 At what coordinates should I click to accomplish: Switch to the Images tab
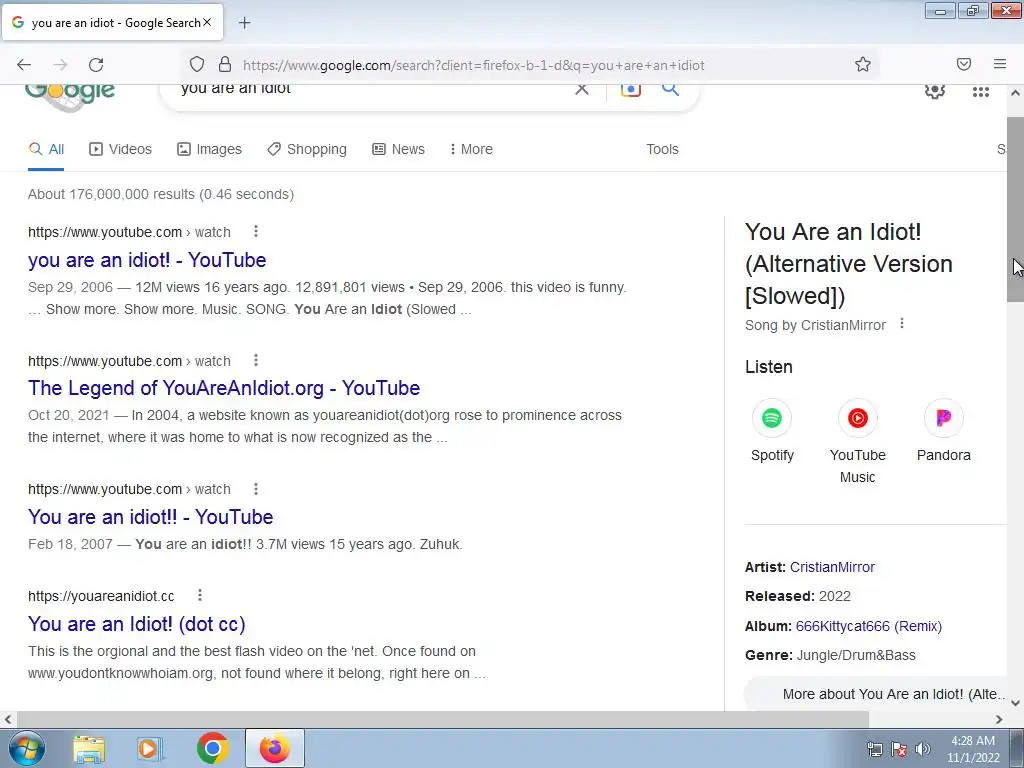209,149
